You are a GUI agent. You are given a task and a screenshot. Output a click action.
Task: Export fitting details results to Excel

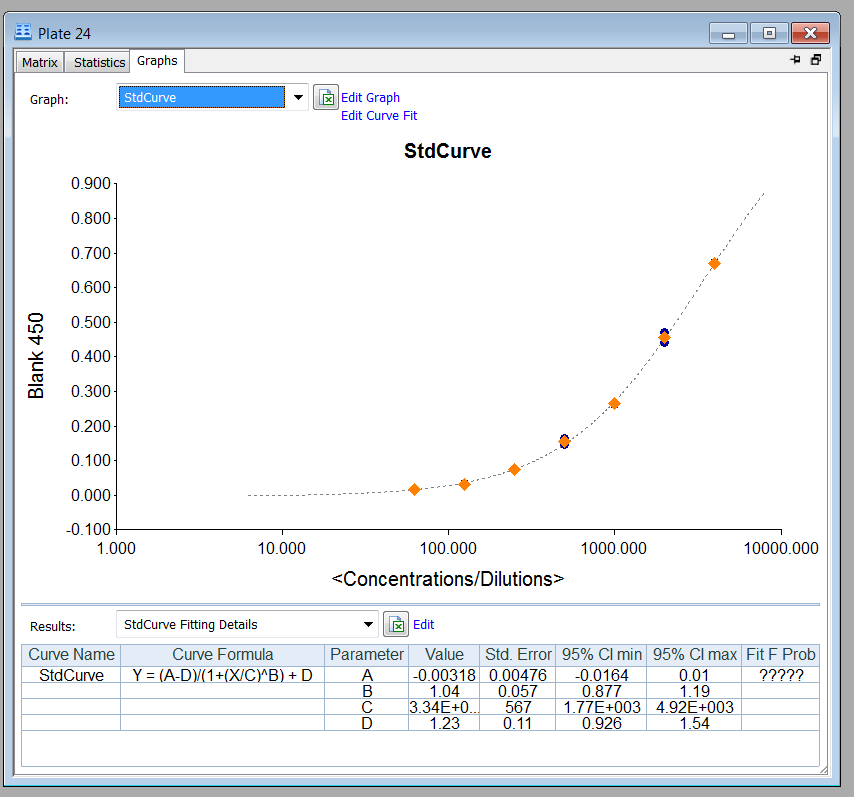pos(397,624)
